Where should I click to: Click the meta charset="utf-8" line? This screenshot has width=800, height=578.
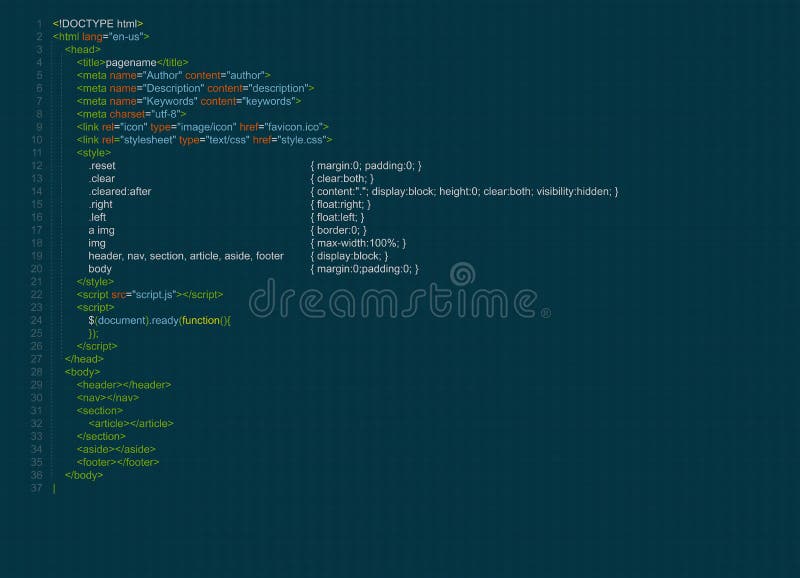coord(132,114)
